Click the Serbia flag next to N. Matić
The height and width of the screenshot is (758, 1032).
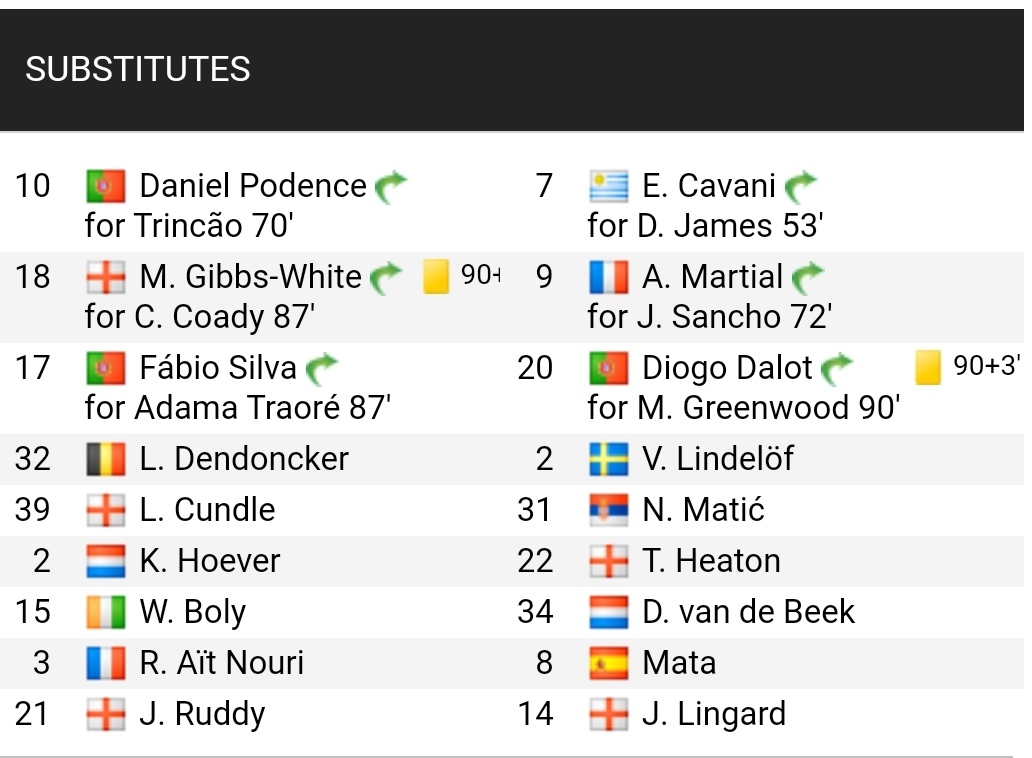pos(609,511)
